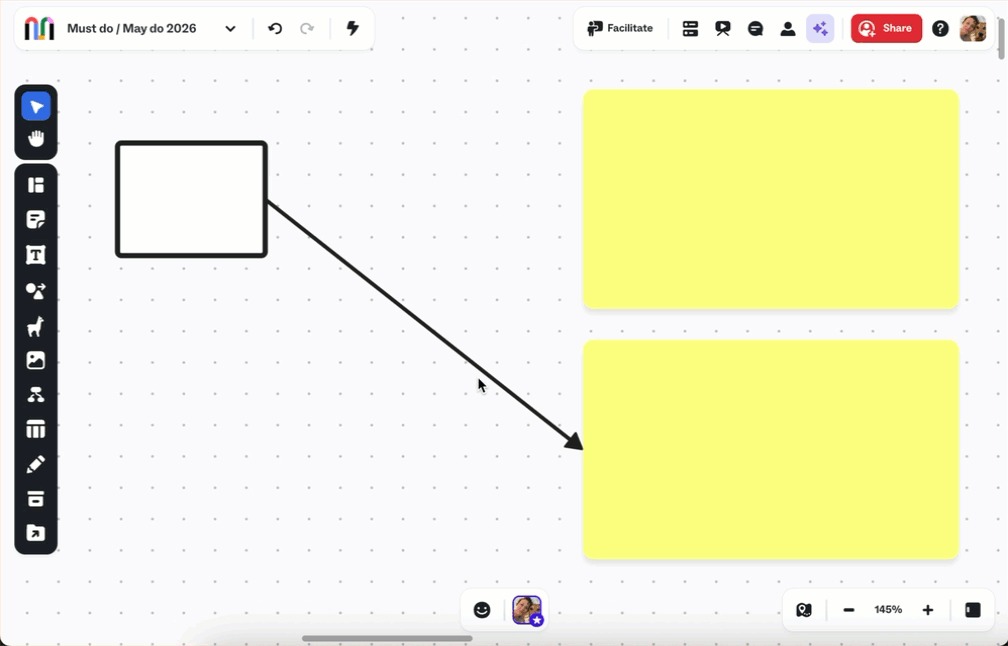
Task: Select the sticky notes tool
Action: coord(36,220)
